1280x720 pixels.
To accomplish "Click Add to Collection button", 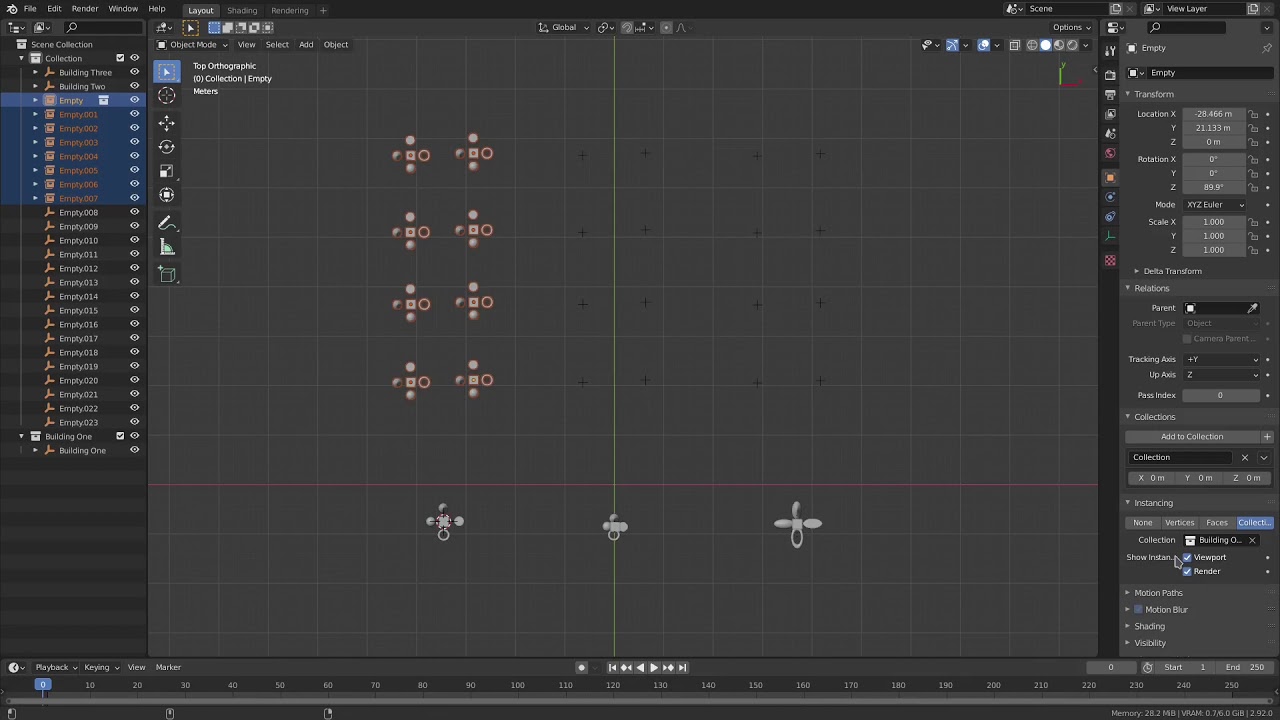I will (x=1192, y=437).
